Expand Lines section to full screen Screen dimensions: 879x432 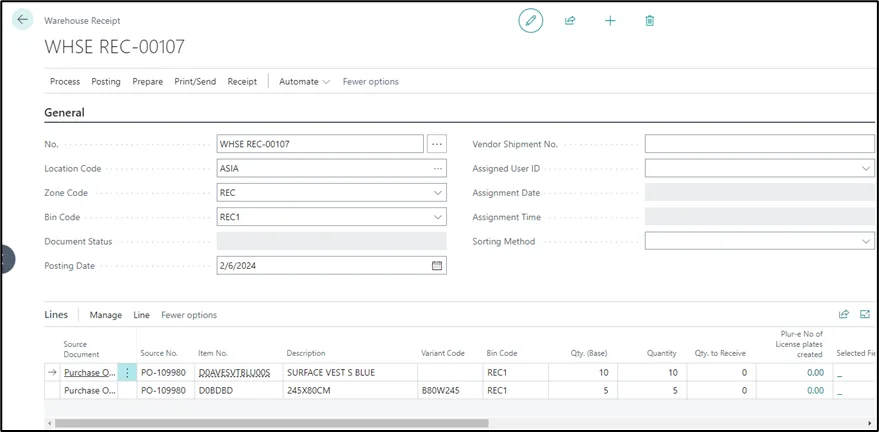click(x=865, y=314)
